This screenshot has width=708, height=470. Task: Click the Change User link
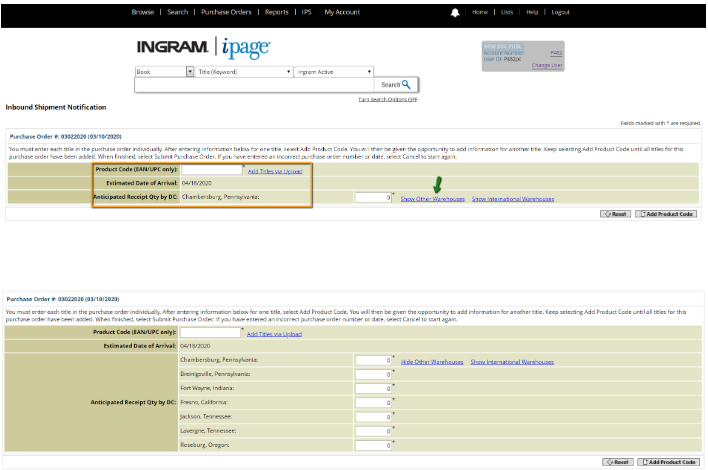(547, 65)
